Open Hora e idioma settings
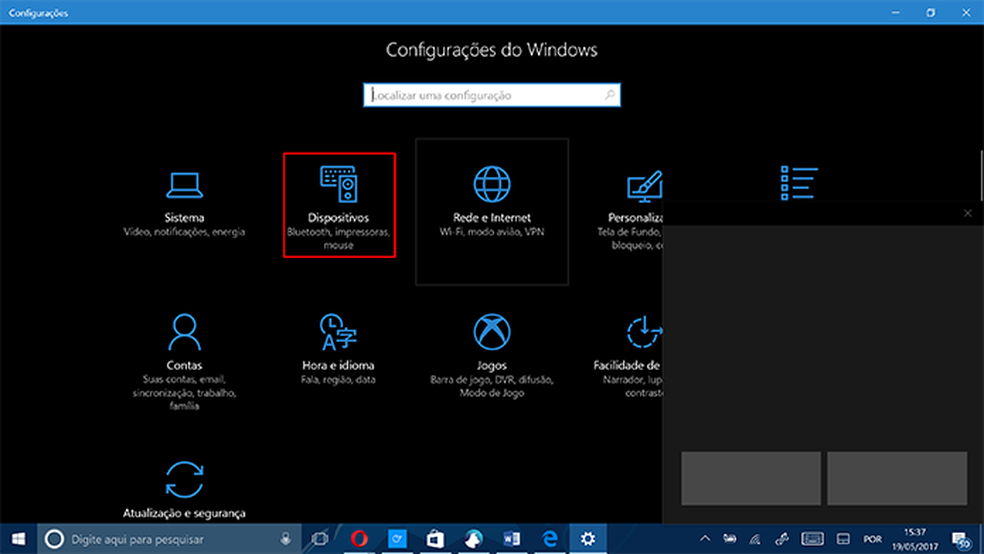This screenshot has height=554, width=984. (x=338, y=349)
